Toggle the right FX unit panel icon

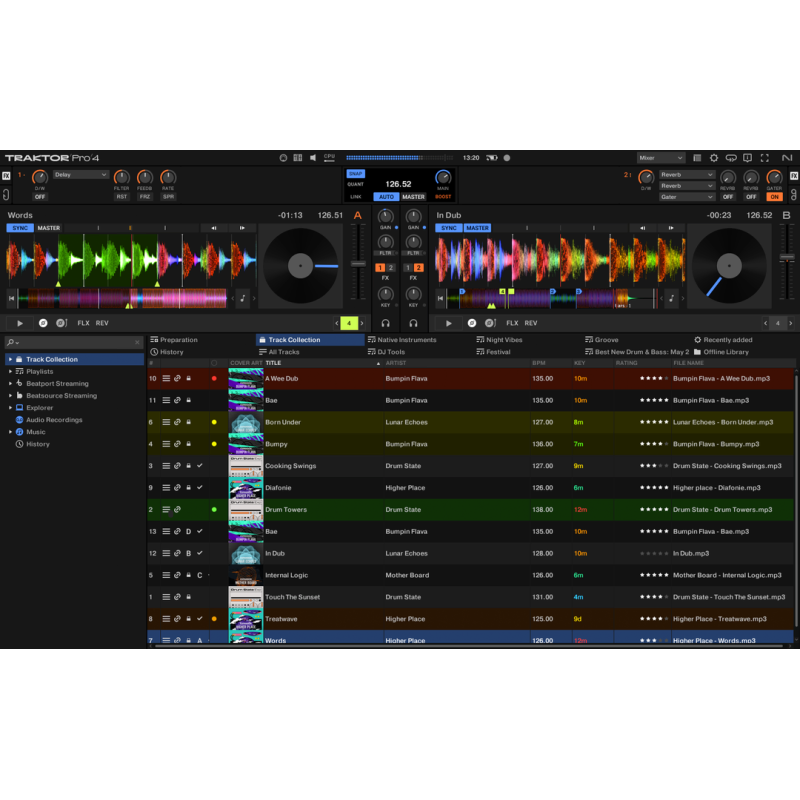pos(794,176)
